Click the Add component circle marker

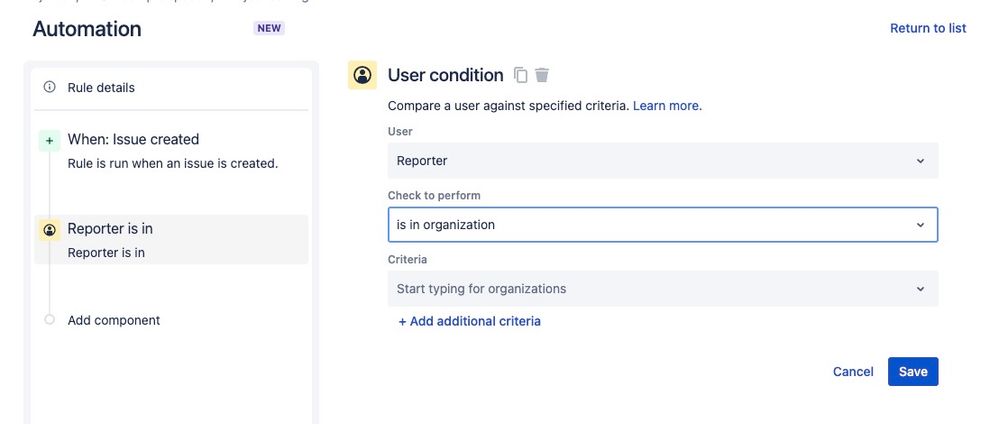coord(50,320)
